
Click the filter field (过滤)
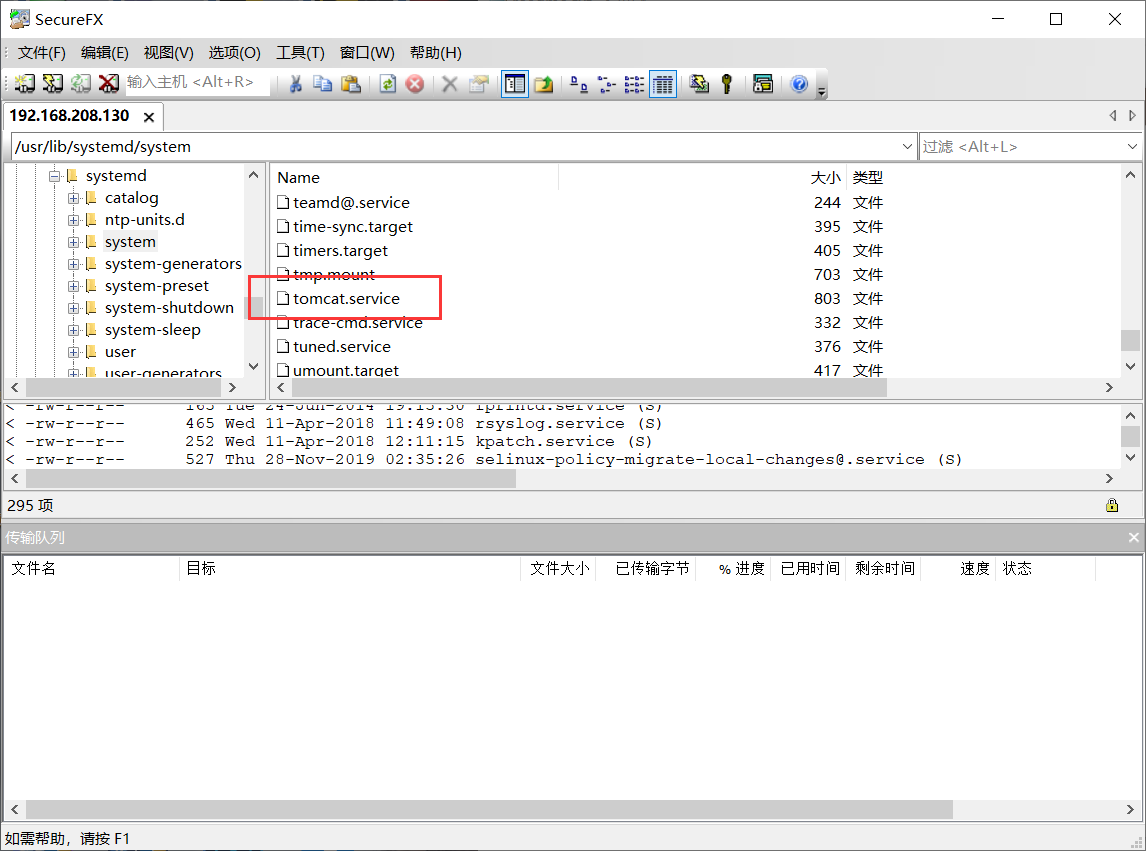tap(1021, 146)
